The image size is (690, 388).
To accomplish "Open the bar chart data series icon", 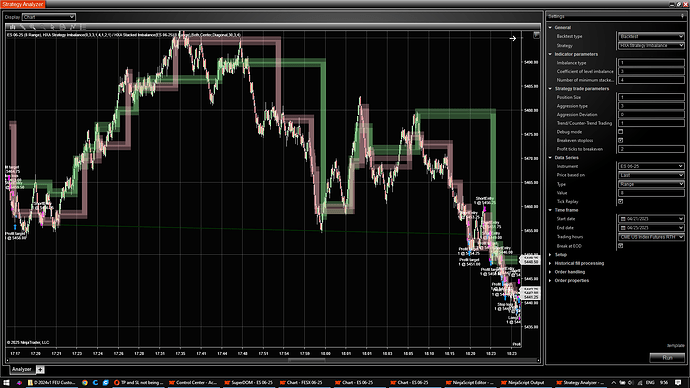I will pos(13,27).
